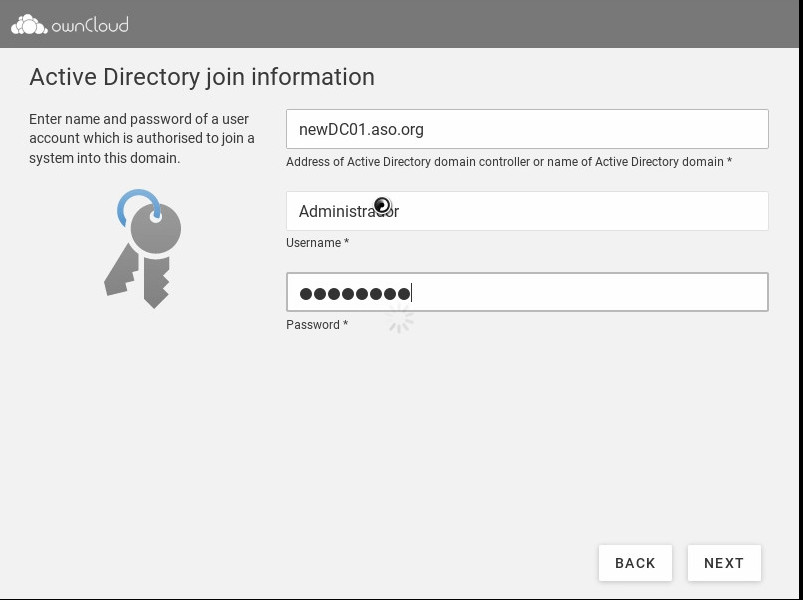Image resolution: width=803 pixels, height=600 pixels.
Task: Click the newDC01.aso.org text
Action: pos(361,129)
